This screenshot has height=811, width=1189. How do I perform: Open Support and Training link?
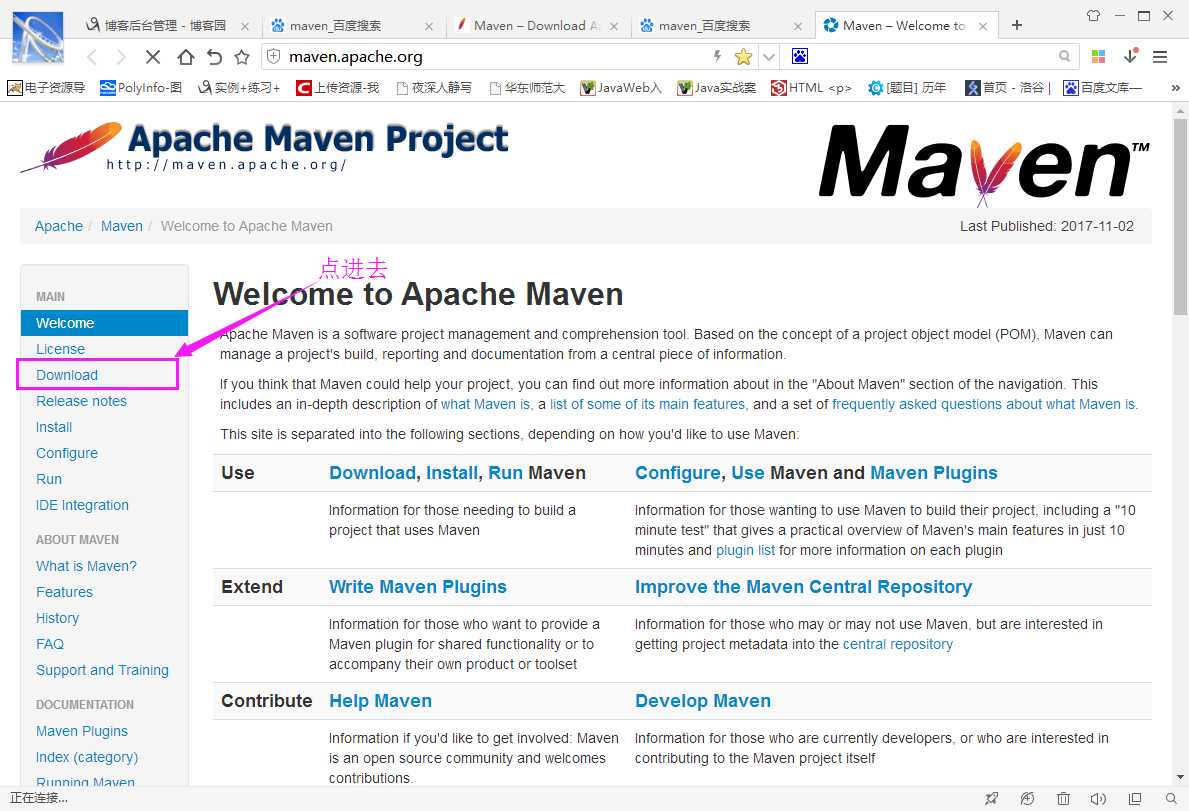102,670
